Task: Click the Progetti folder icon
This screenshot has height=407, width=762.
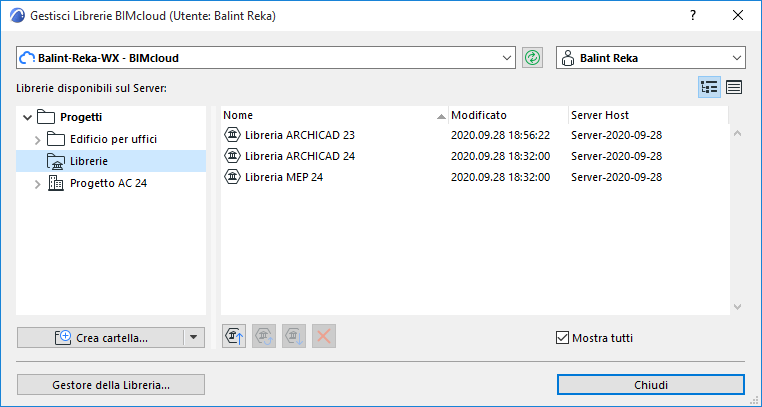Action: point(46,117)
